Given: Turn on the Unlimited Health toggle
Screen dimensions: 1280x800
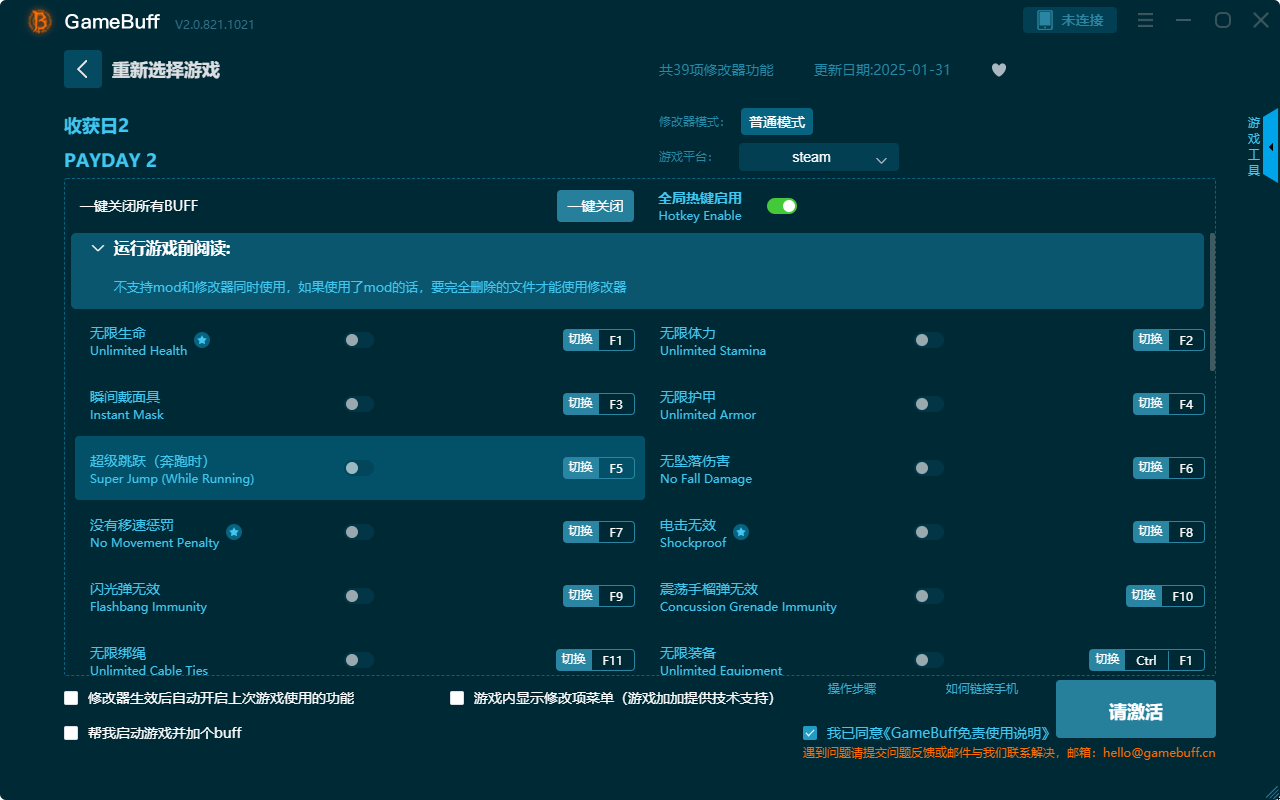Looking at the screenshot, I should point(357,340).
